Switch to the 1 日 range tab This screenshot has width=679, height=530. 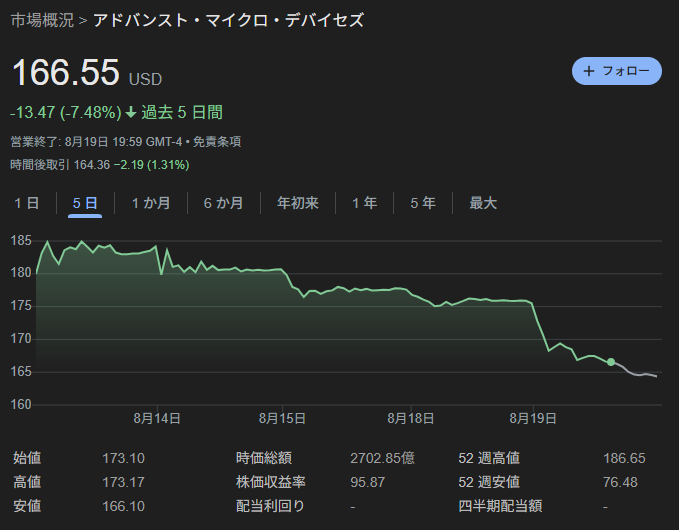(x=27, y=203)
